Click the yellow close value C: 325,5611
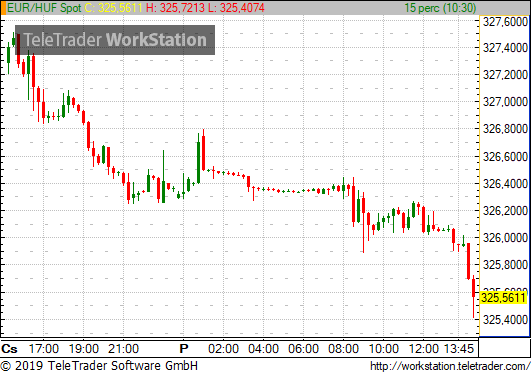The image size is (531, 375). pos(113,8)
